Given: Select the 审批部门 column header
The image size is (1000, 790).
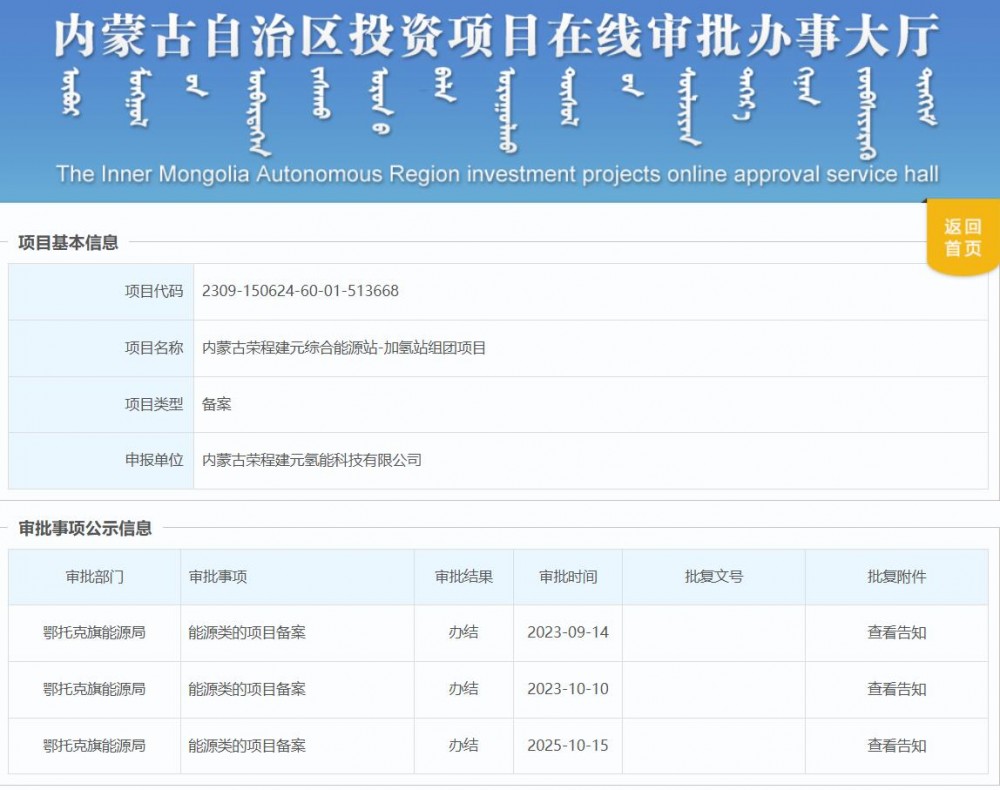Looking at the screenshot, I should pyautogui.click(x=92, y=577).
